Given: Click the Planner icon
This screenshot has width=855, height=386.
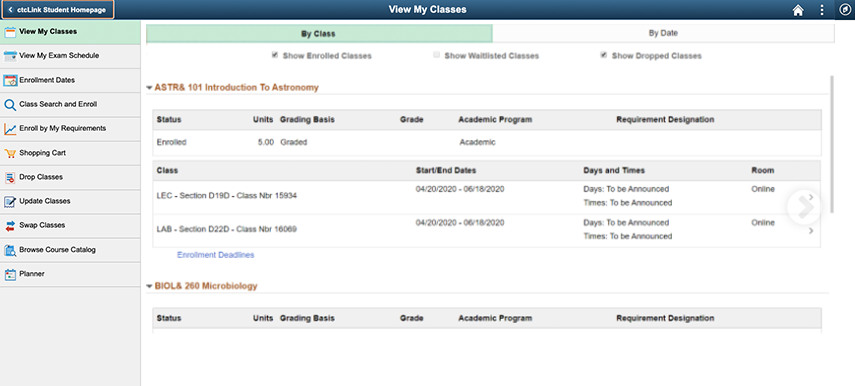Looking at the screenshot, I should (10, 274).
